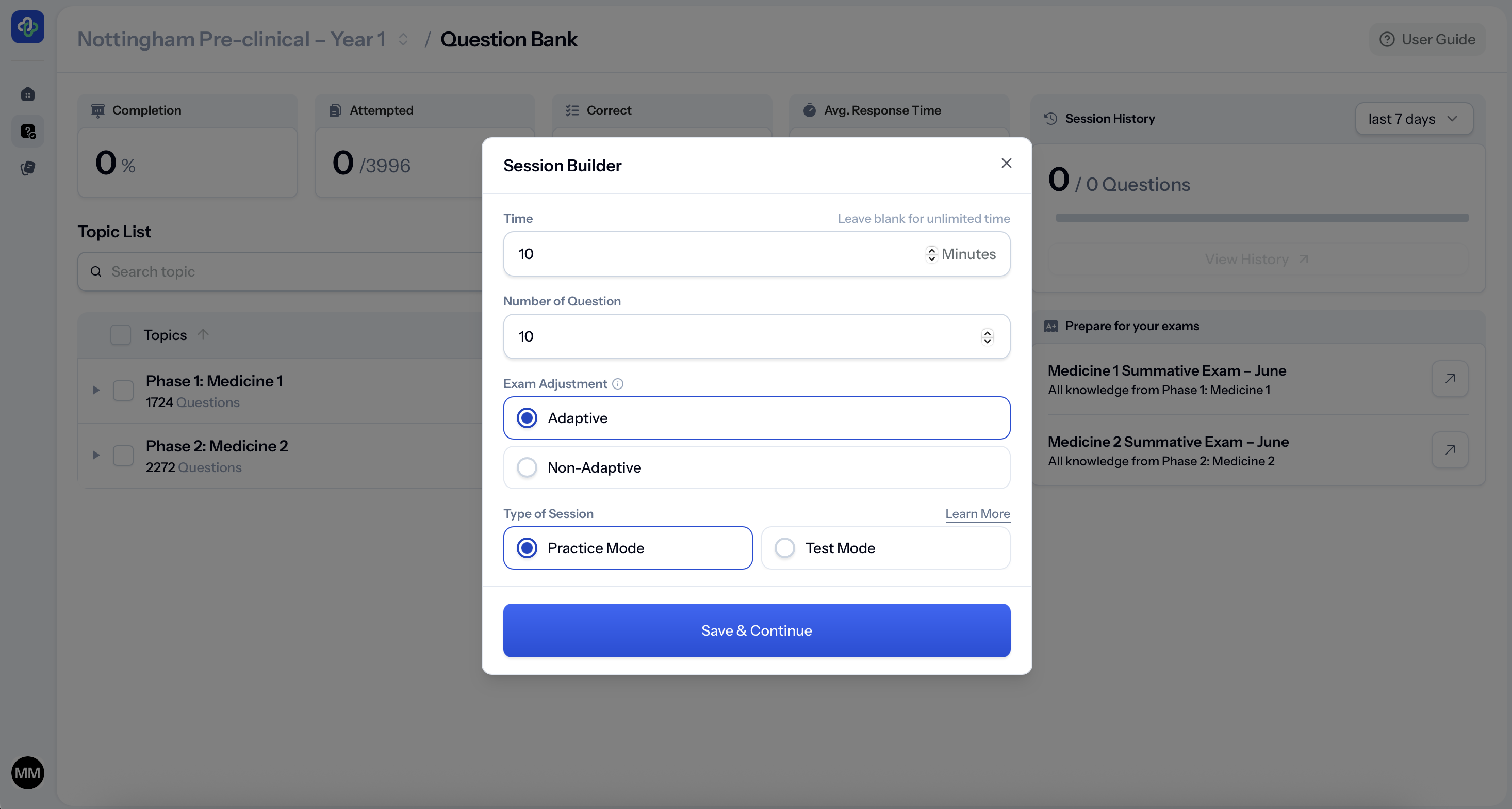Check the Phase 1: Medicine 1 checkbox
1512x809 pixels.
(123, 391)
